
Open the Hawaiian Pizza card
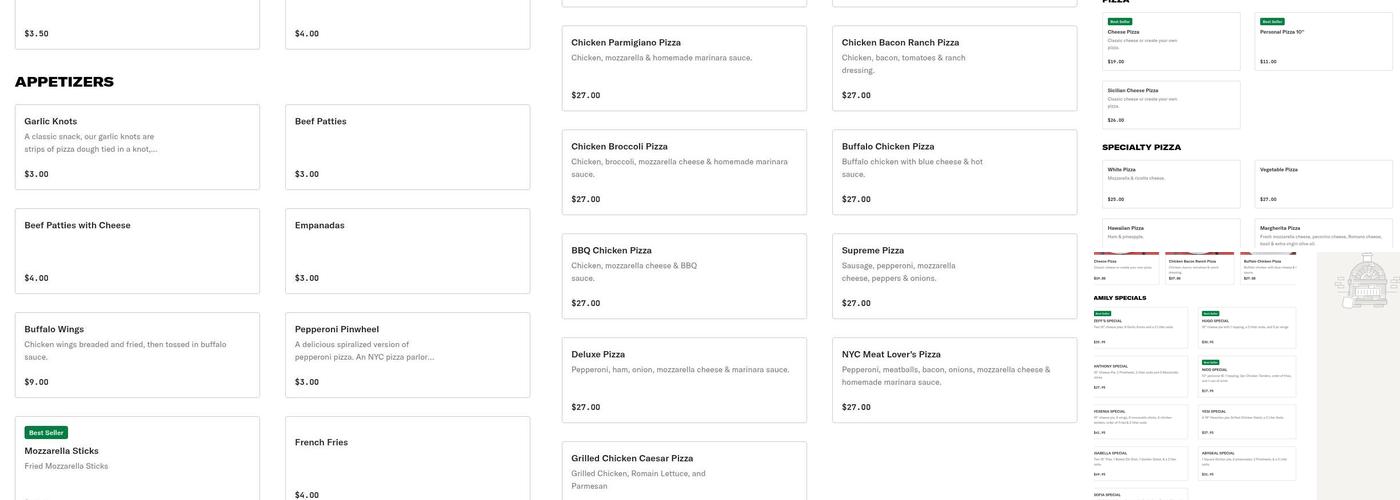tap(1171, 235)
